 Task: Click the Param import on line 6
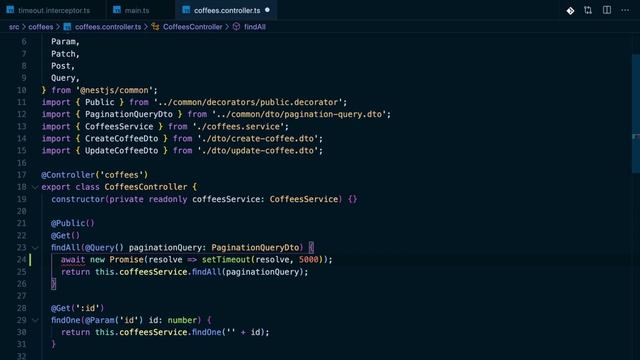tap(63, 42)
